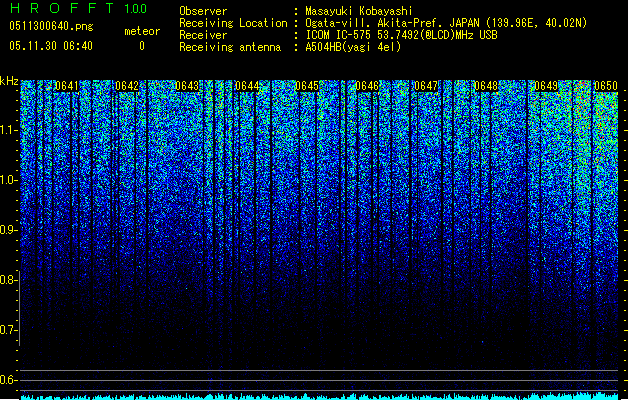The width and height of the screenshot is (629, 400).
Task: Click time marker 0645 on spectrogram
Action: (x=307, y=86)
